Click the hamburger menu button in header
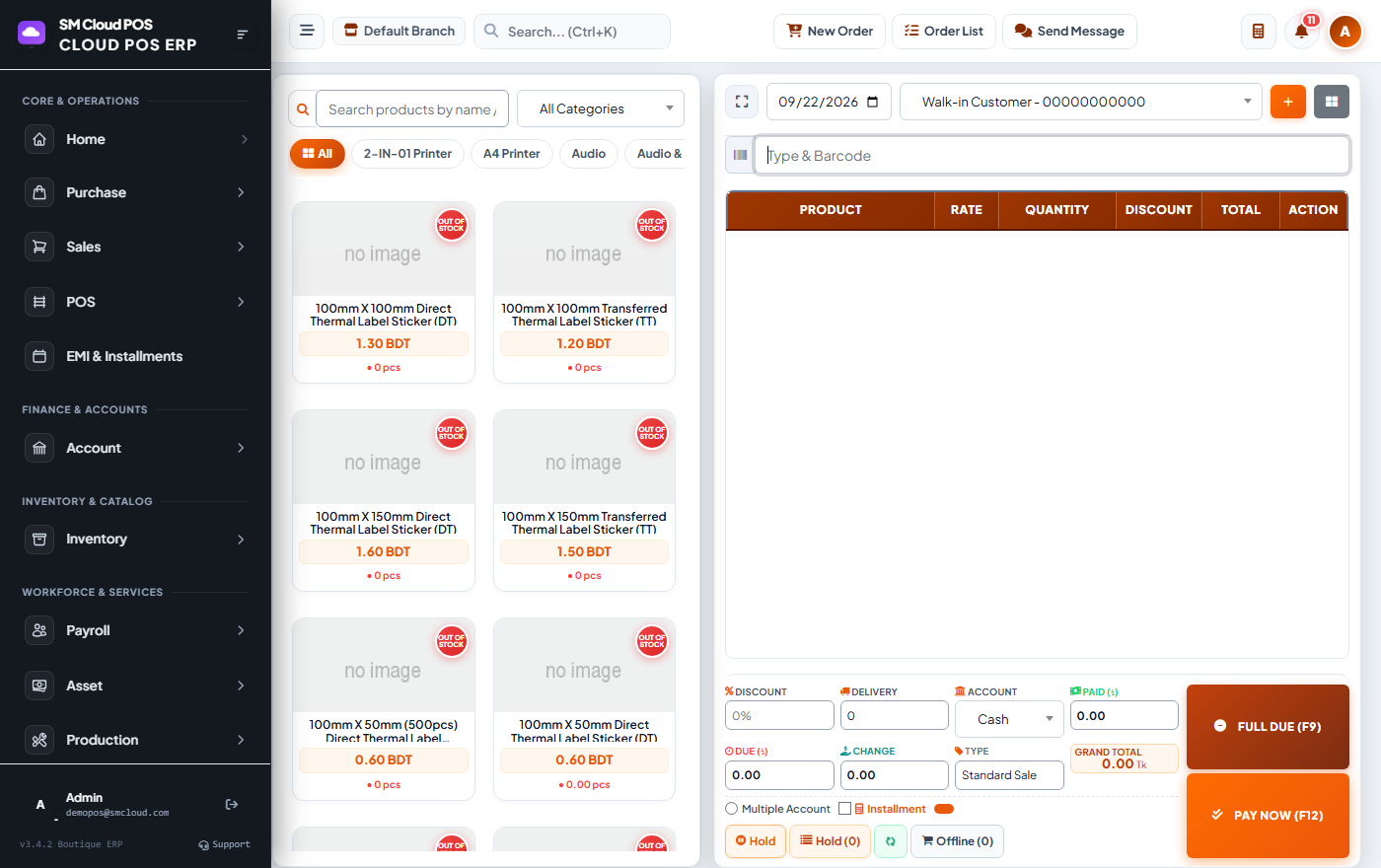The height and width of the screenshot is (868, 1381). tap(307, 31)
